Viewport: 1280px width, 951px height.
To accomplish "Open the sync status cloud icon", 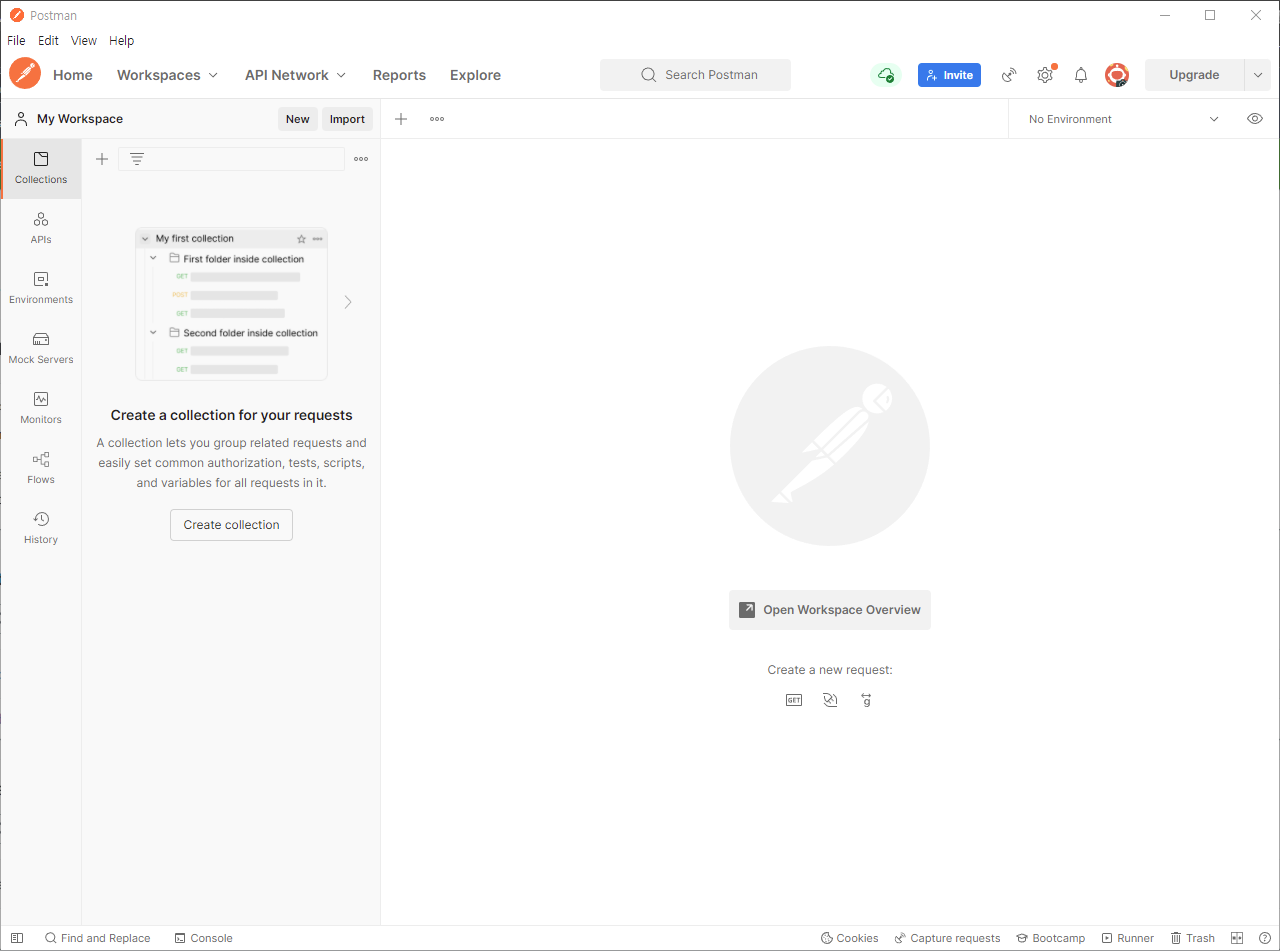I will coord(886,75).
